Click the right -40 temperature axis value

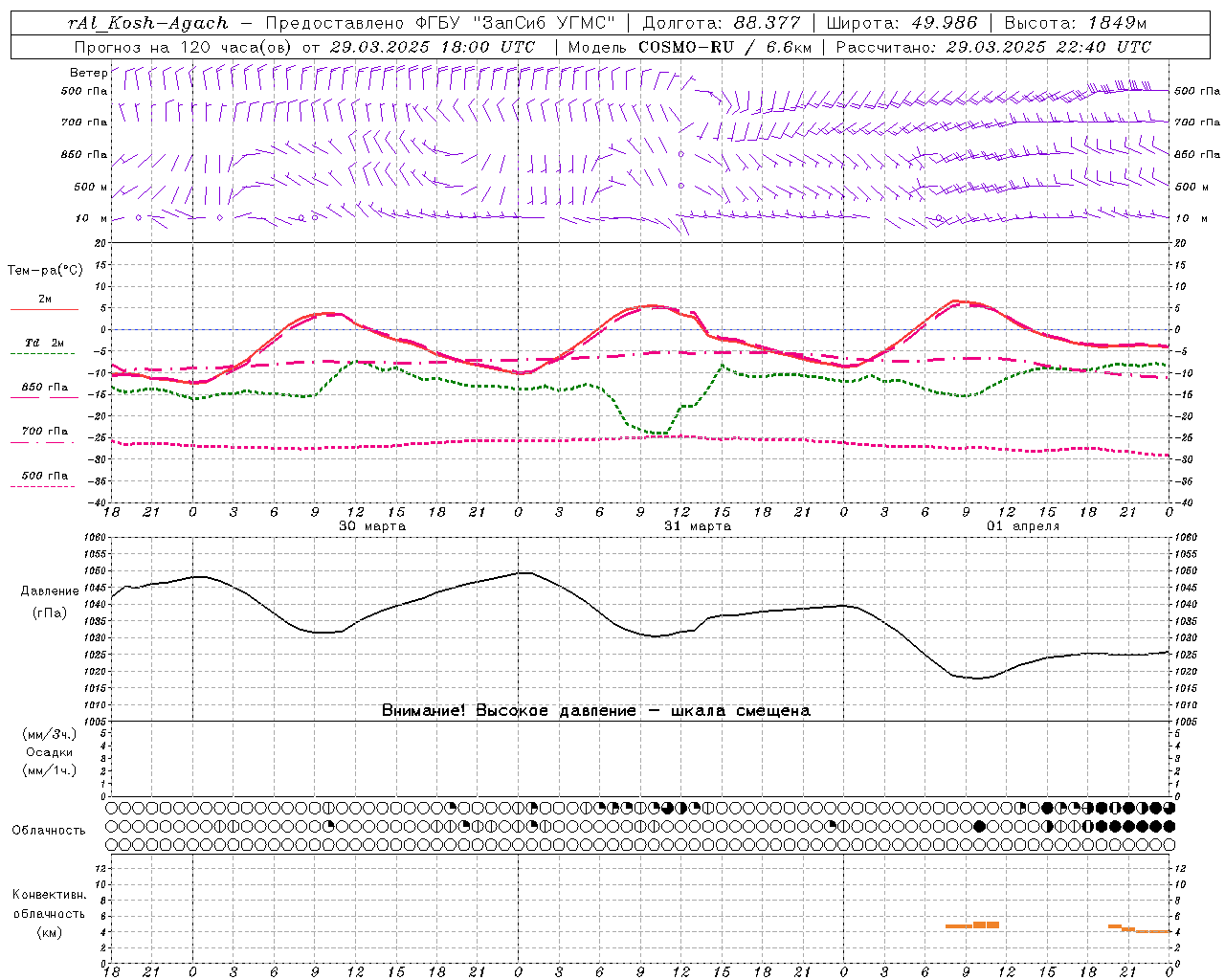tap(1184, 502)
